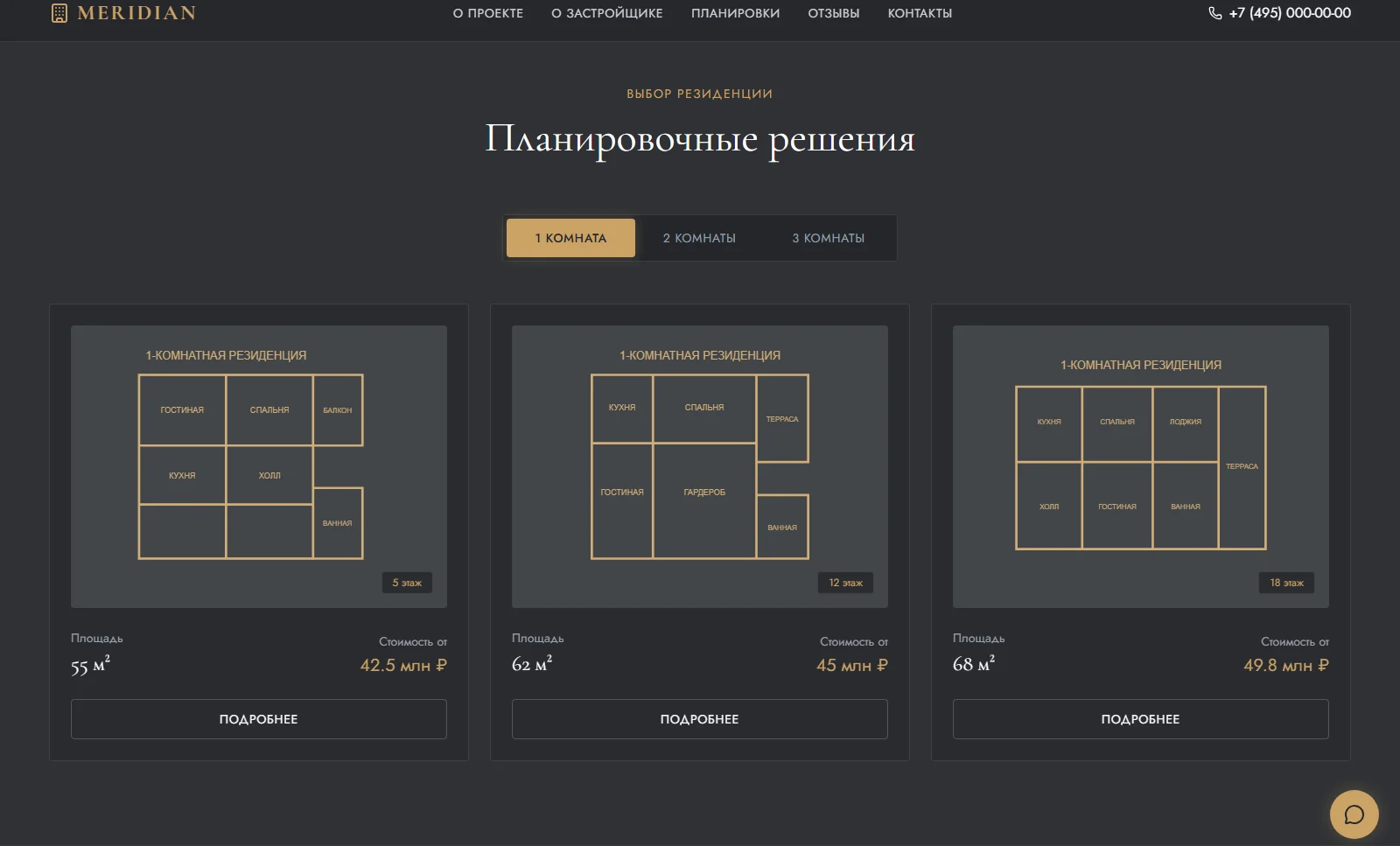The width and height of the screenshot is (1400, 846).
Task: Open the 5 этаж floor plan thumbnail
Action: click(259, 466)
